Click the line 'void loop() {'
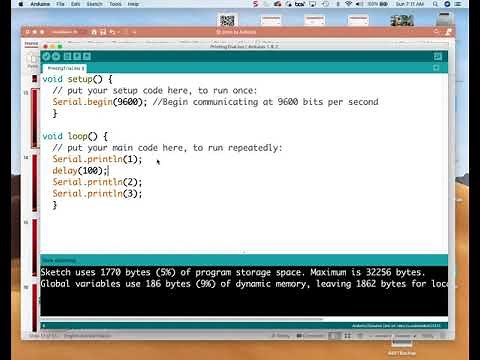The width and height of the screenshot is (480, 360). [x=75, y=136]
